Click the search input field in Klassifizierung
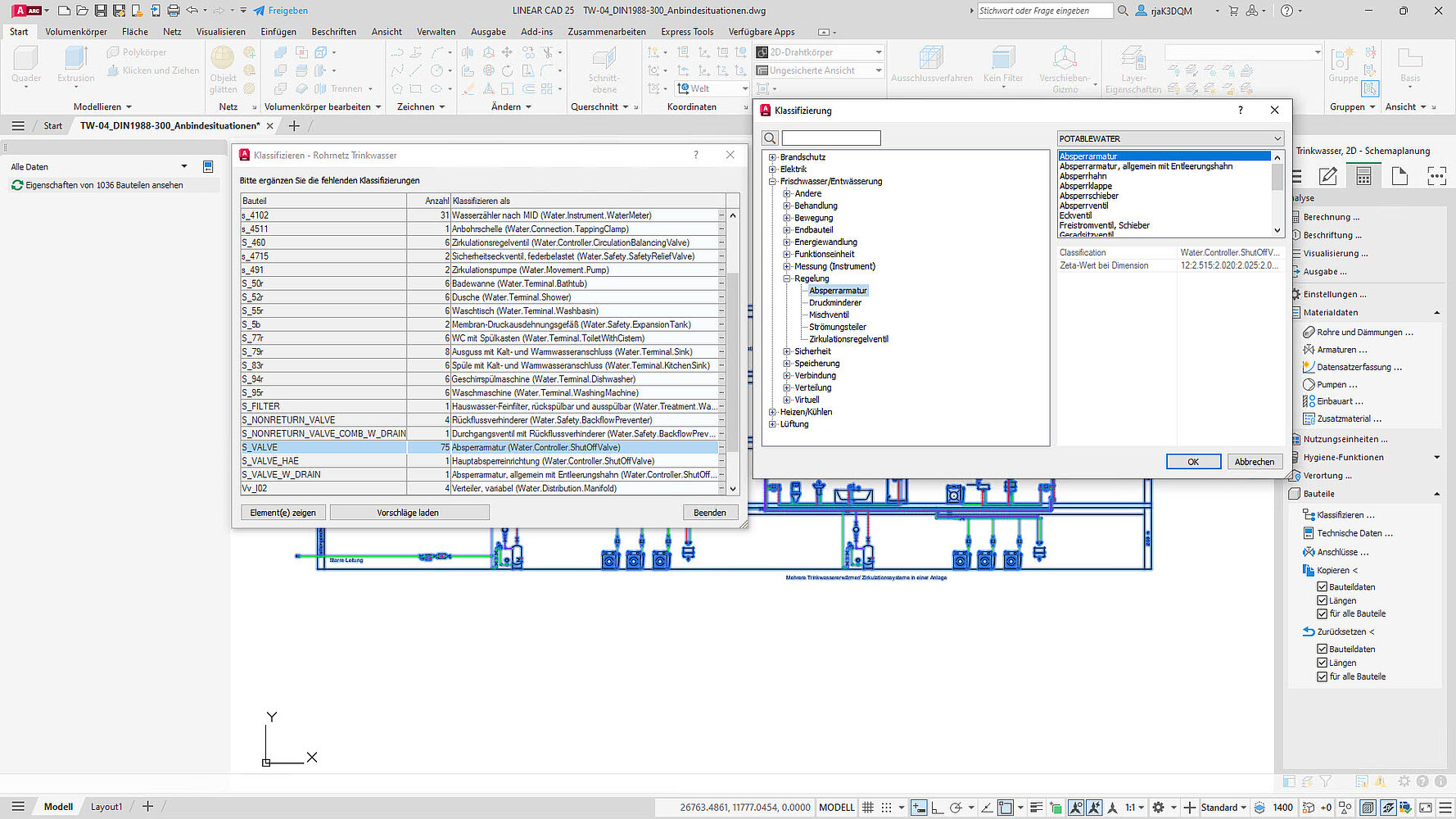This screenshot has height=819, width=1456. click(x=831, y=138)
